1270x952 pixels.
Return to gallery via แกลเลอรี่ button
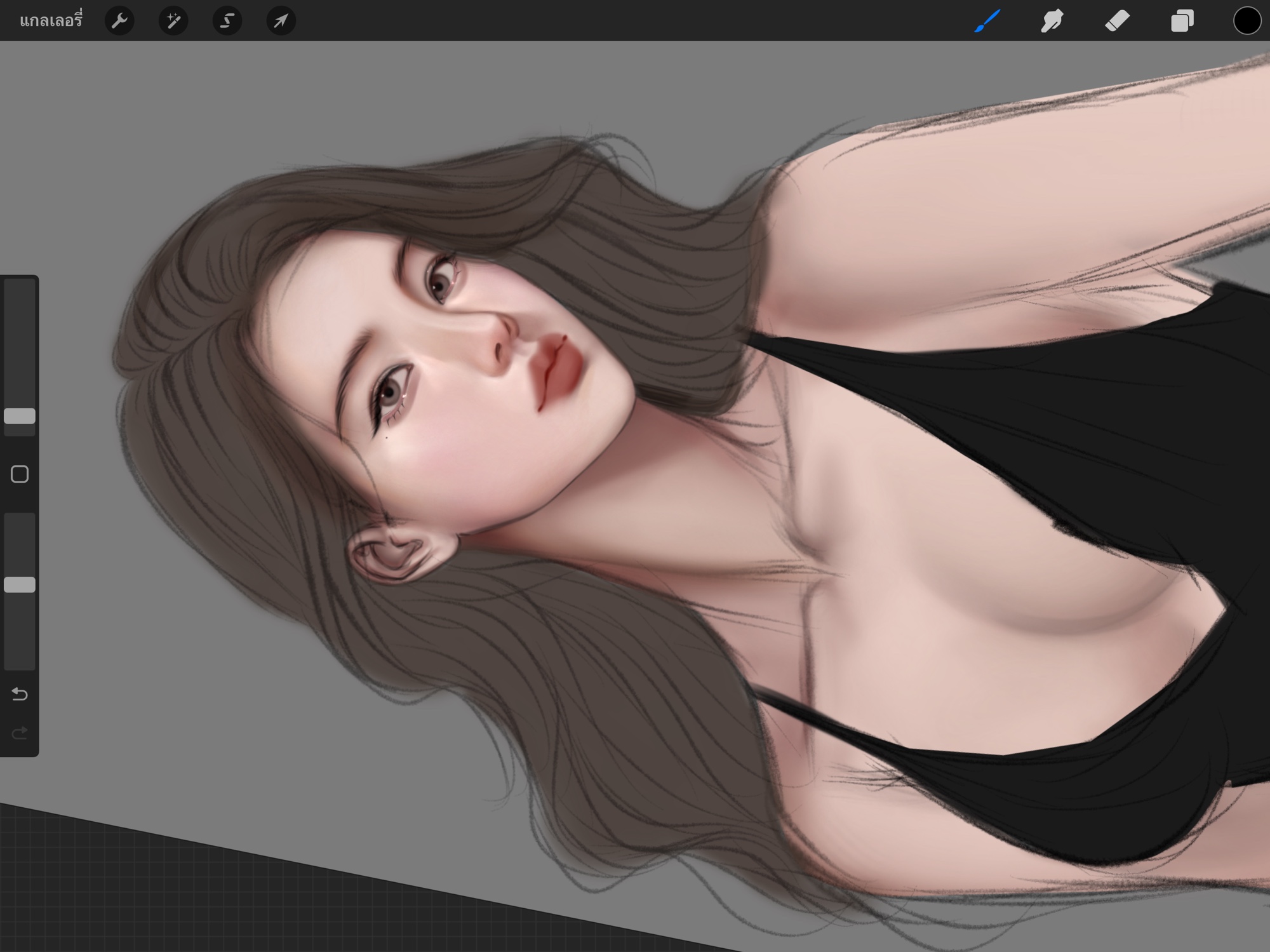pyautogui.click(x=51, y=21)
